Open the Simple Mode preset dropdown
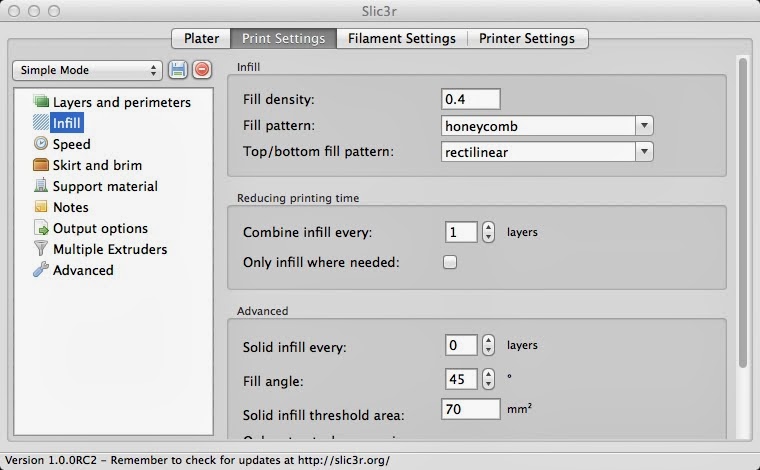Viewport: 760px width, 470px height. point(87,70)
